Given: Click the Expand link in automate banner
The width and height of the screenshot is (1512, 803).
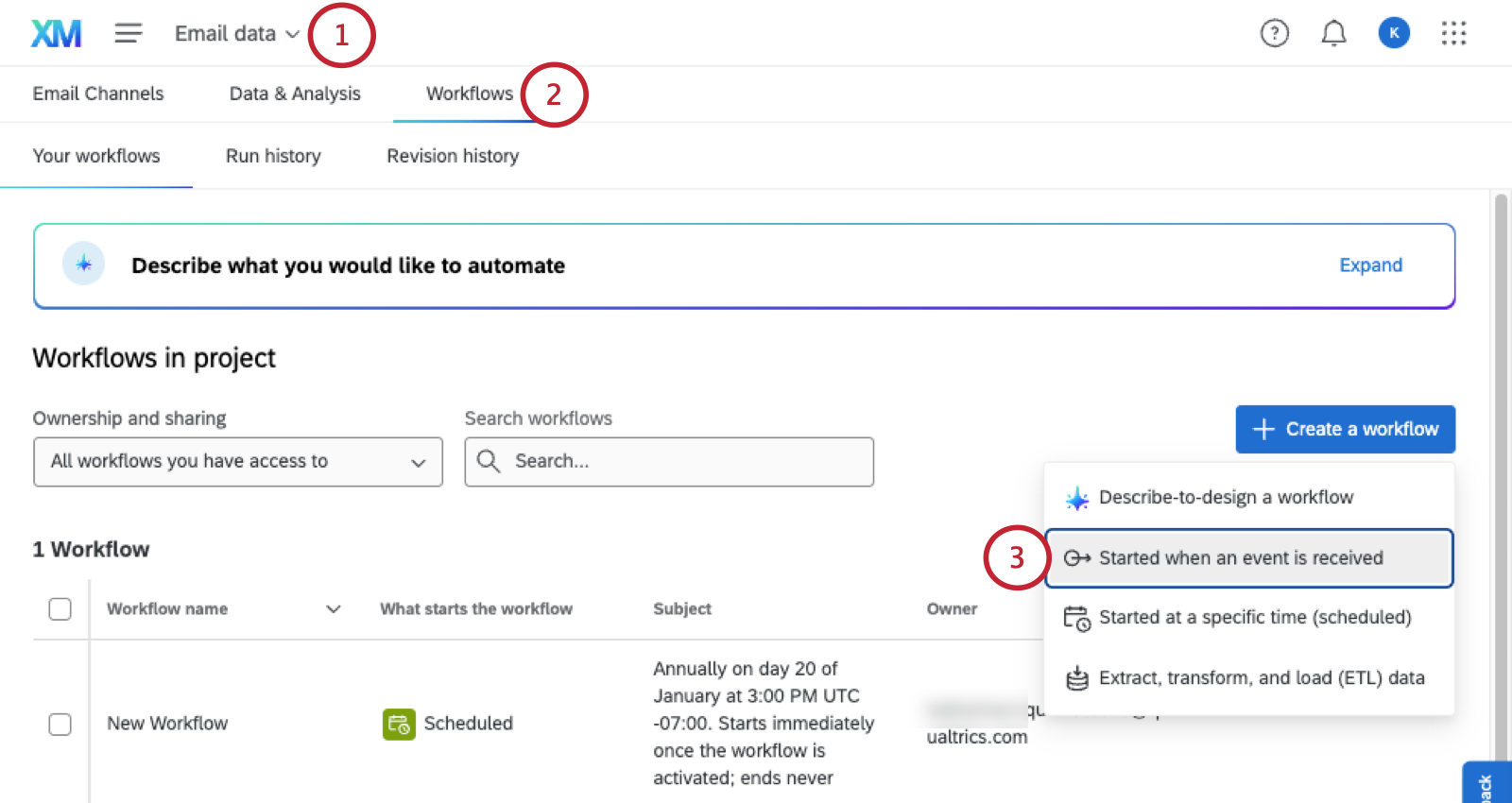Looking at the screenshot, I should [x=1370, y=265].
